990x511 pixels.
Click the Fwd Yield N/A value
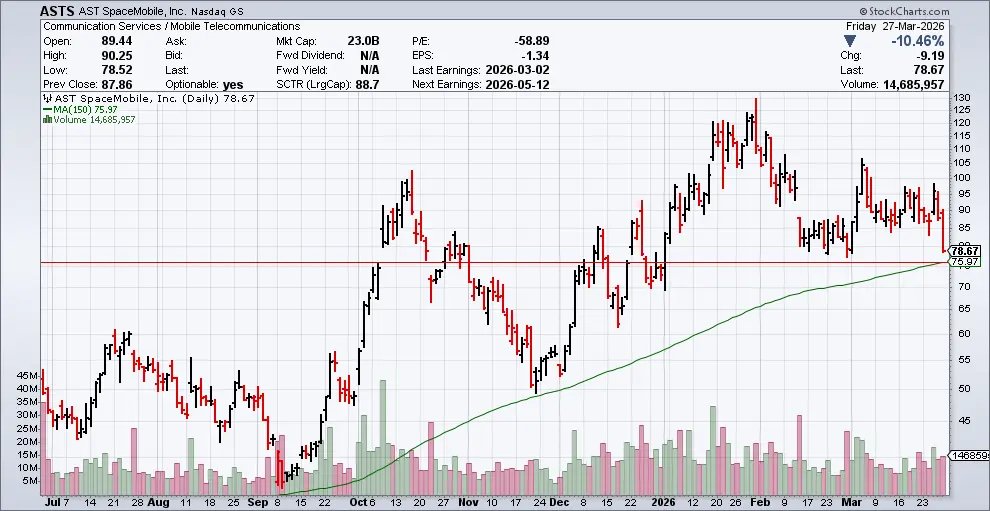(x=370, y=70)
